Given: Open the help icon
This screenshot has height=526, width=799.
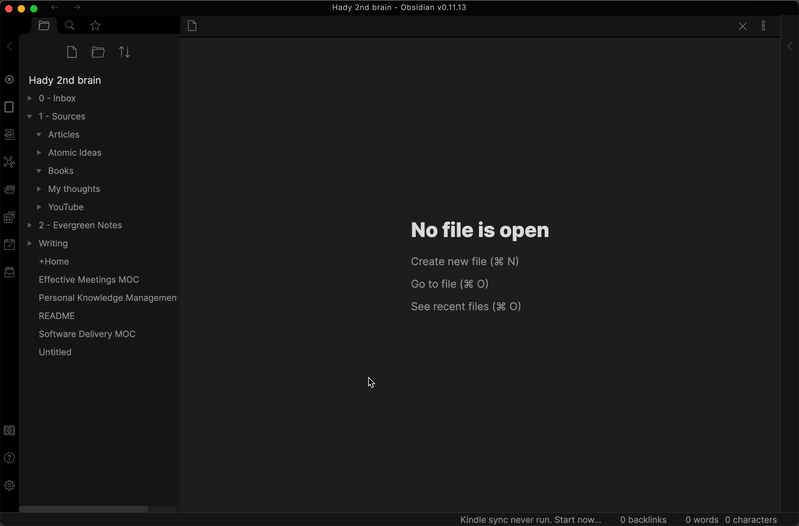Looking at the screenshot, I should 9,458.
